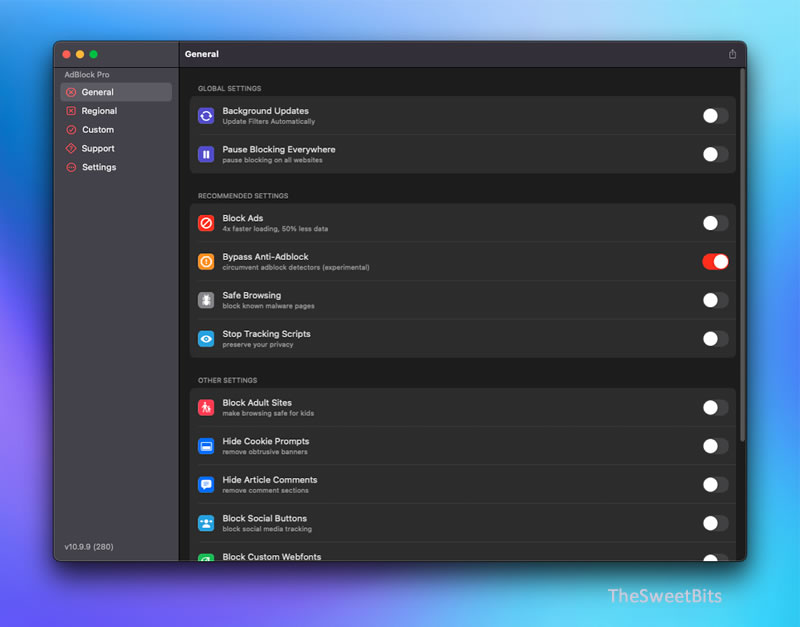Click the Block Adult Sites label
Viewport: 800px width, 627px height.
257,403
